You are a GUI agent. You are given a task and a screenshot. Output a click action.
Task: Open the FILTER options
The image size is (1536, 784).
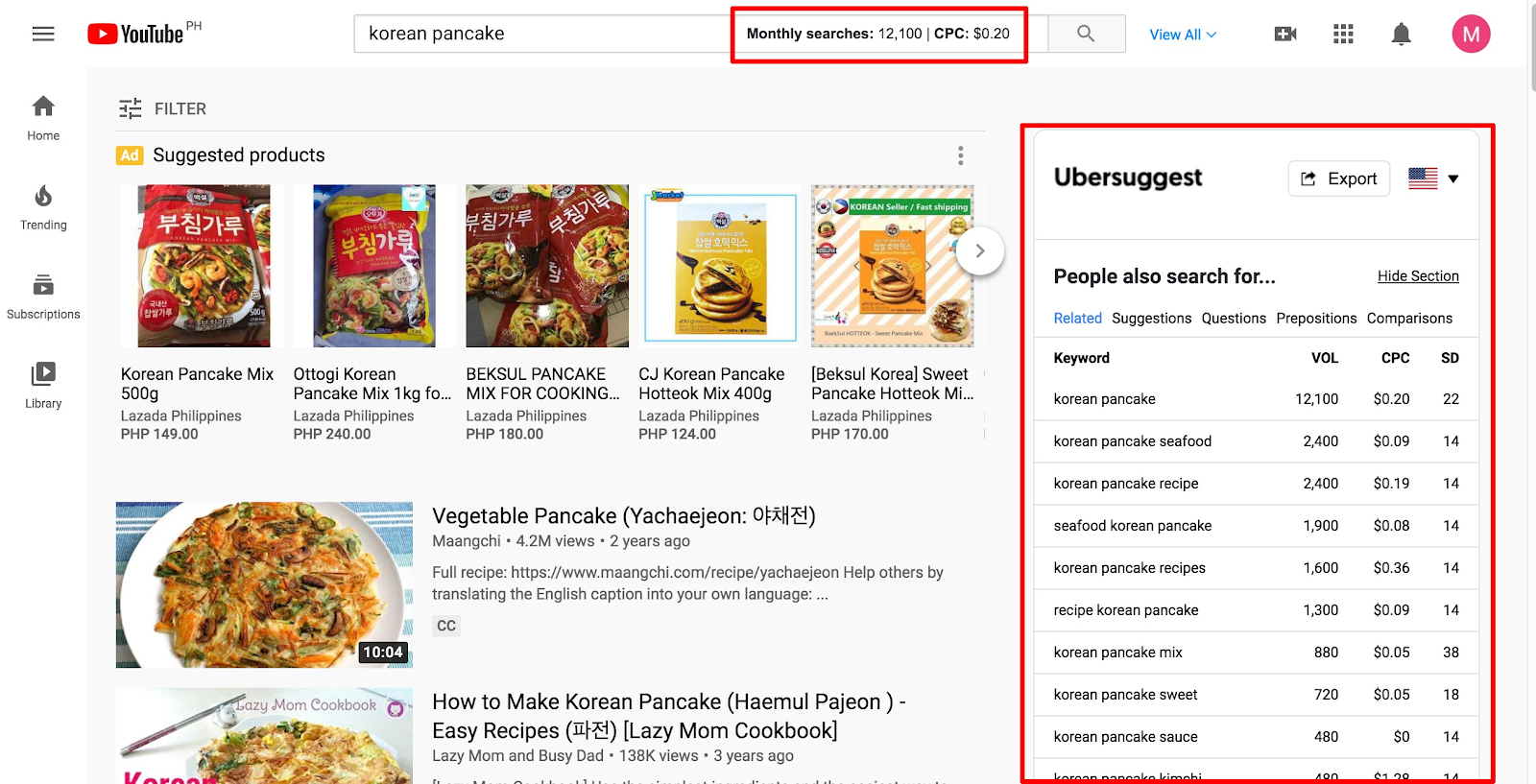(x=162, y=108)
